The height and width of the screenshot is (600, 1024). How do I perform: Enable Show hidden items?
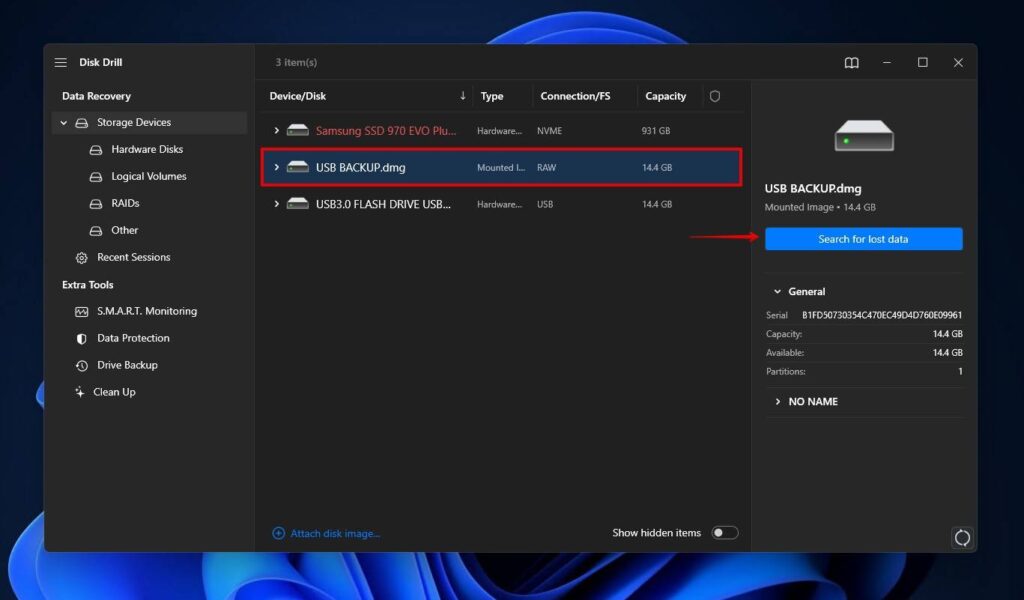[724, 533]
